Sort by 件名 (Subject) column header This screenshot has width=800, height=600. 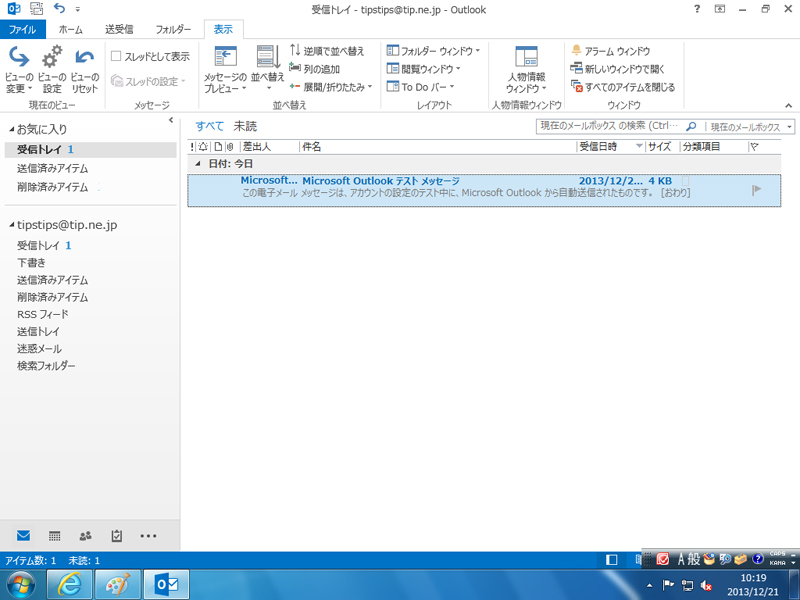click(x=438, y=147)
